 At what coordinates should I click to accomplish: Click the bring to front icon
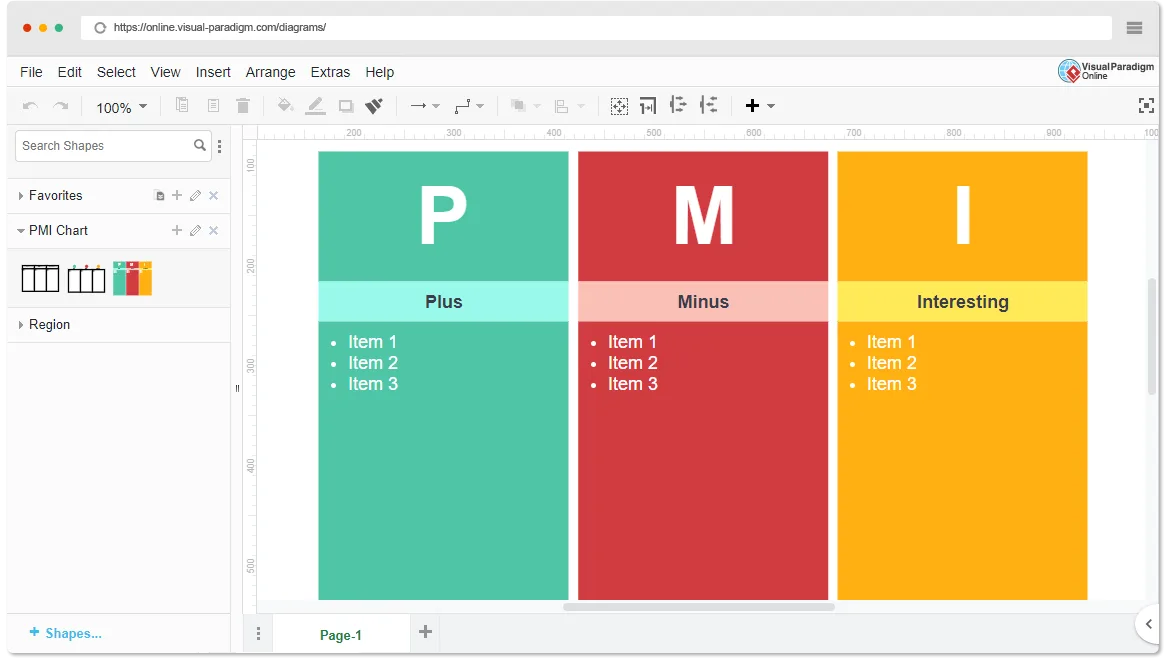pos(518,106)
